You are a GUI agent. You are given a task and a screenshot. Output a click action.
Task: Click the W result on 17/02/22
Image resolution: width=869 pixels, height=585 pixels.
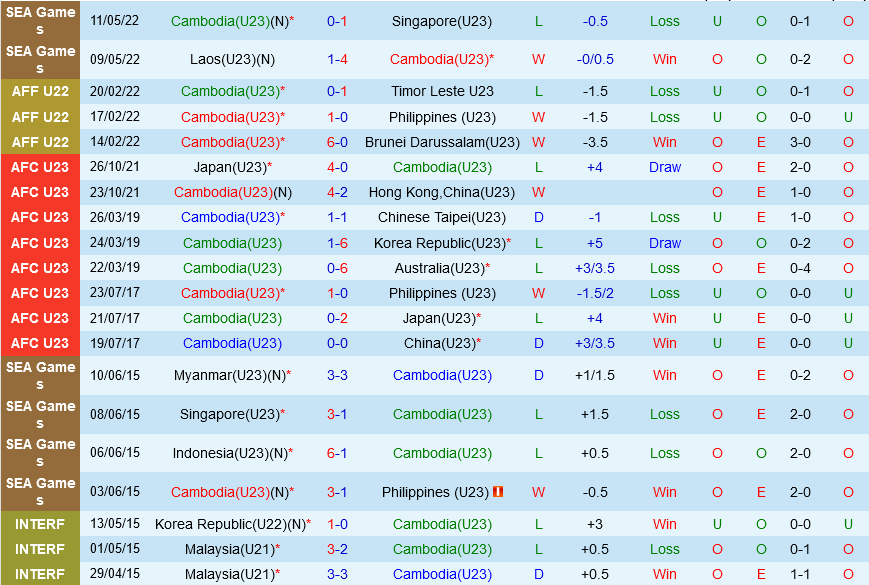click(538, 117)
